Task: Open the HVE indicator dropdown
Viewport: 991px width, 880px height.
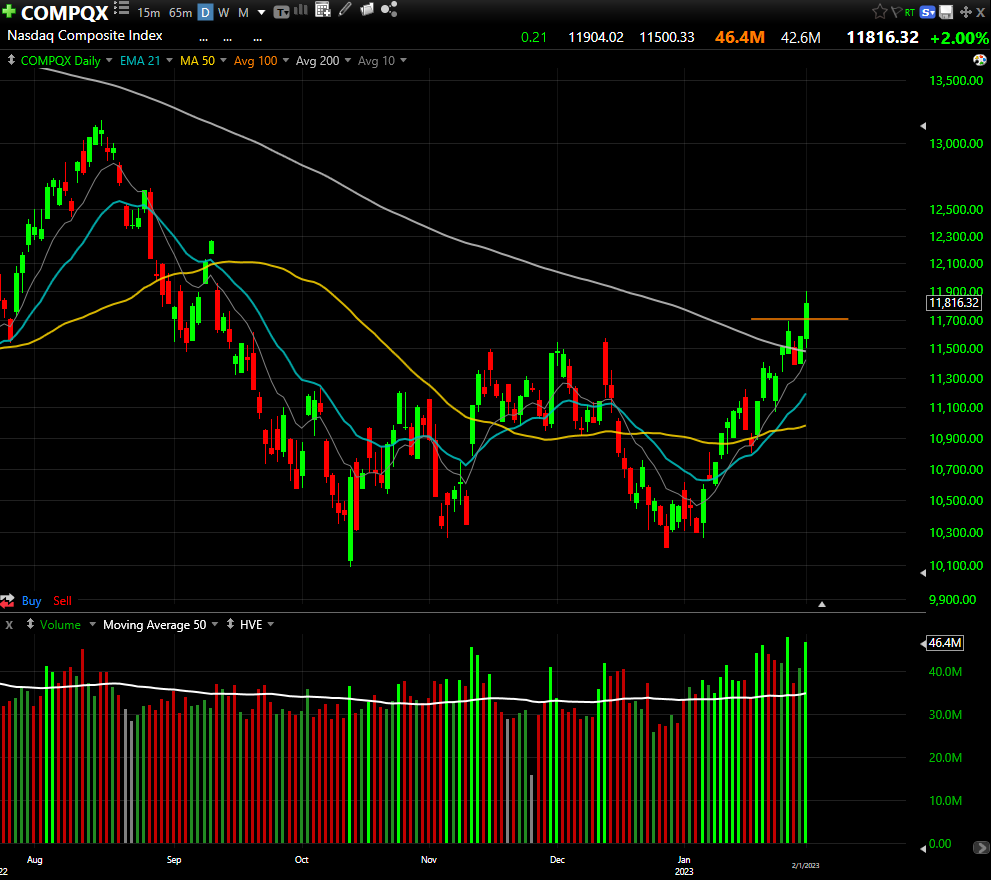Action: (271, 624)
